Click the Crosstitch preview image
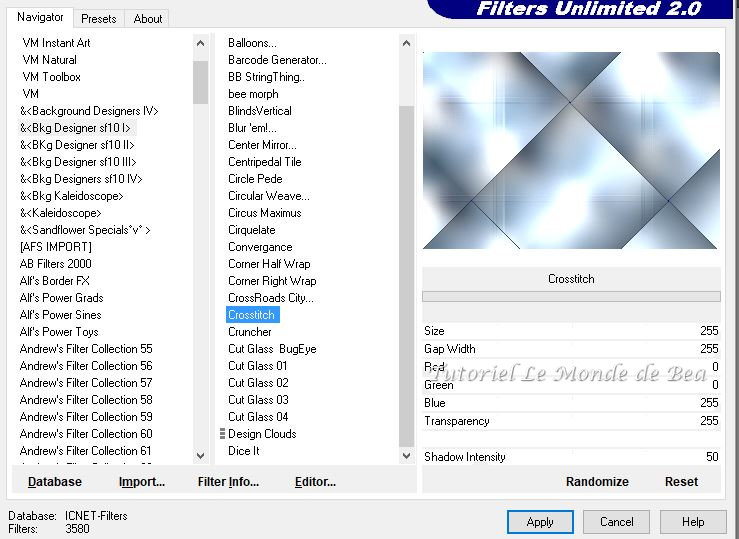This screenshot has height=539, width=739. coord(571,150)
